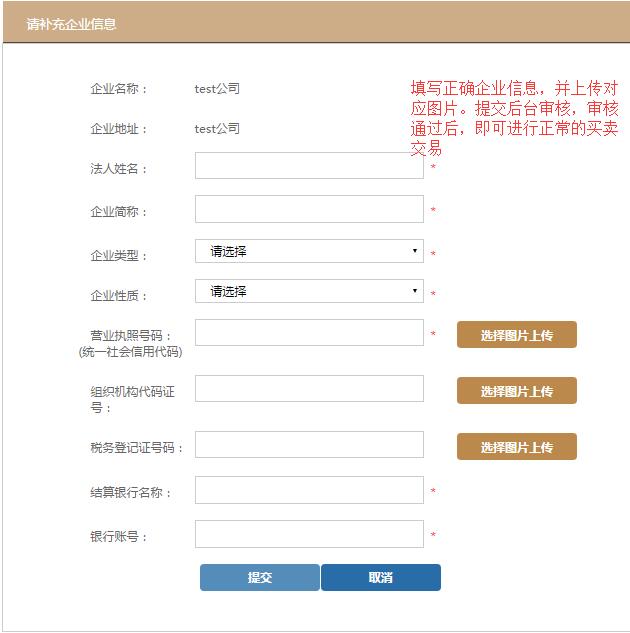Click the 企业类型 dropdown arrow

[415, 251]
